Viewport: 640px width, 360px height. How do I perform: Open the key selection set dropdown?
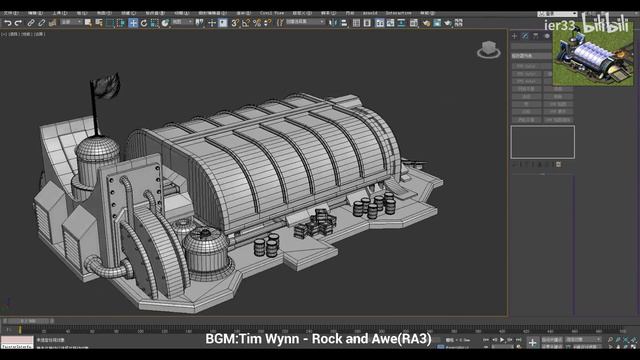coord(584,340)
